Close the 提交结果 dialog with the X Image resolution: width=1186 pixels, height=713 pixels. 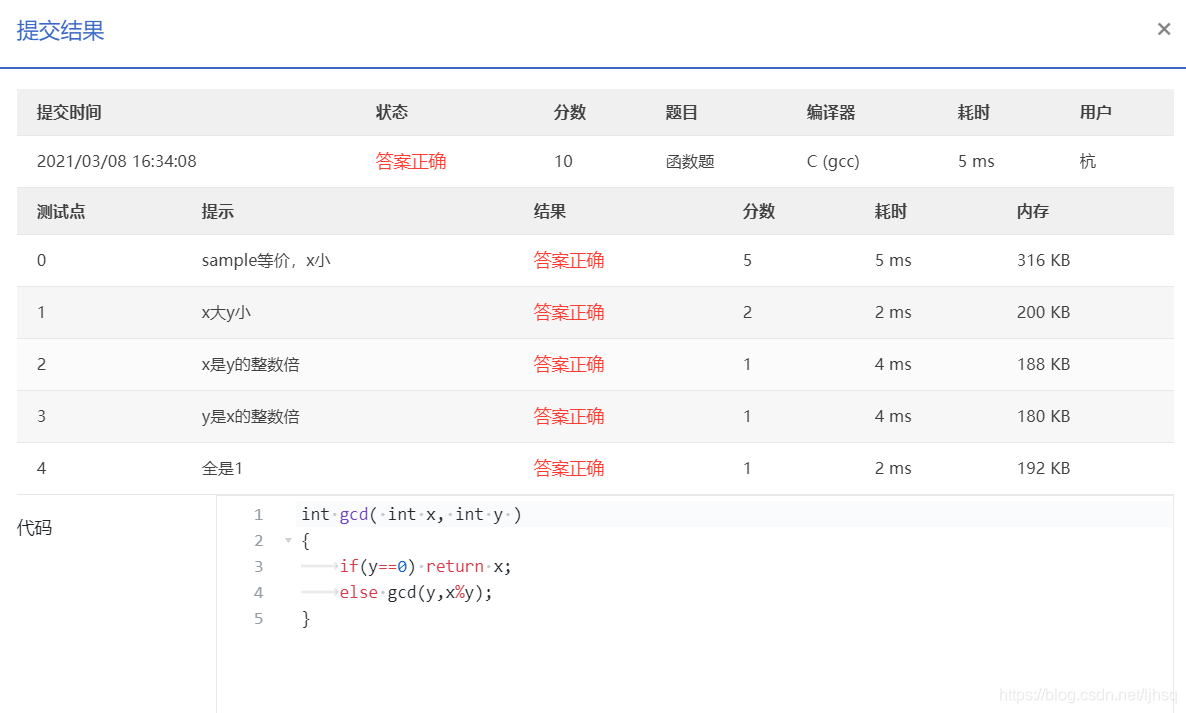1163,29
